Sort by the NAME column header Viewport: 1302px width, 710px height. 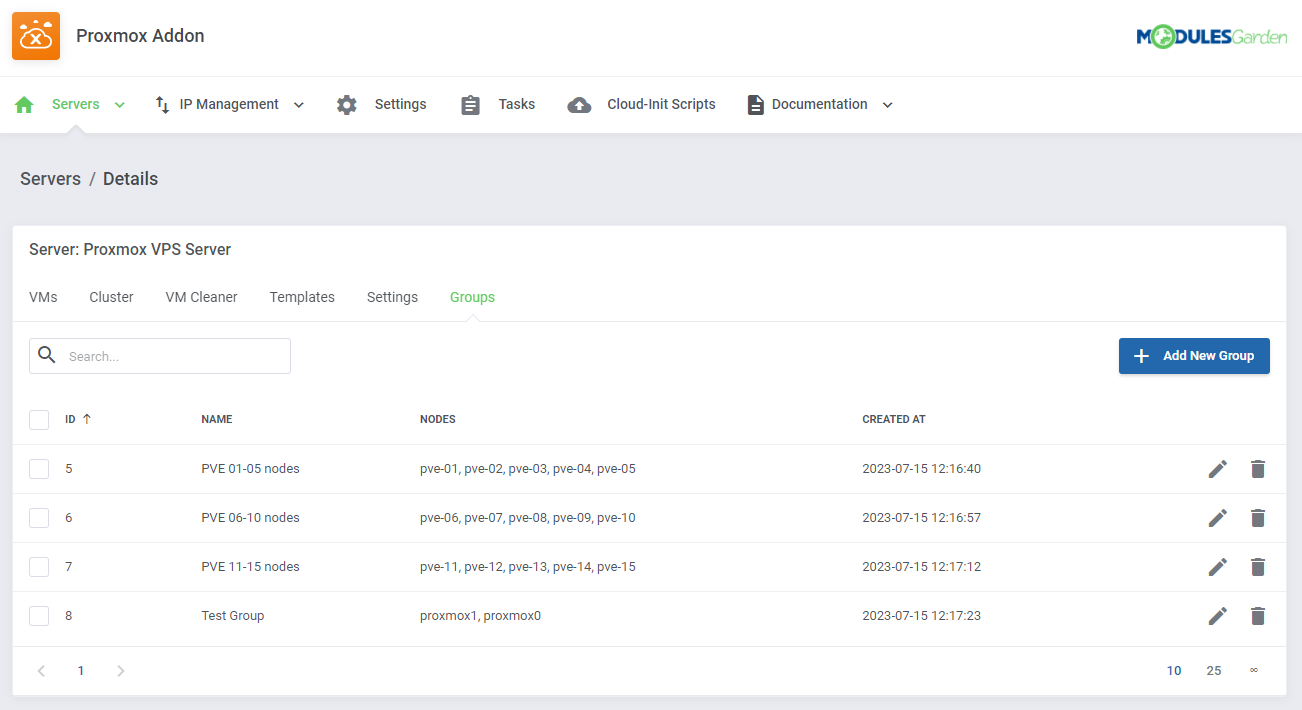click(x=217, y=420)
